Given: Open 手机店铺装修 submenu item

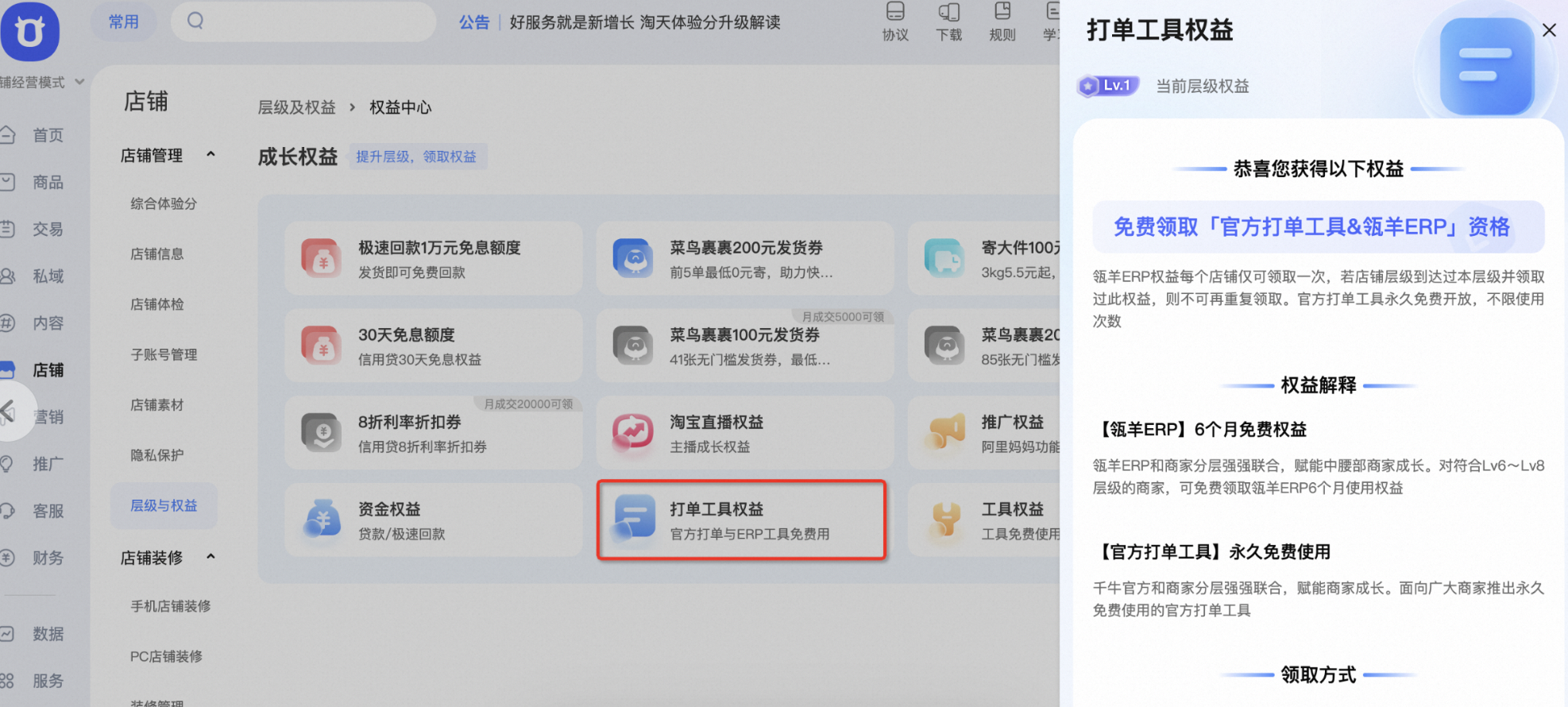Looking at the screenshot, I should (171, 605).
